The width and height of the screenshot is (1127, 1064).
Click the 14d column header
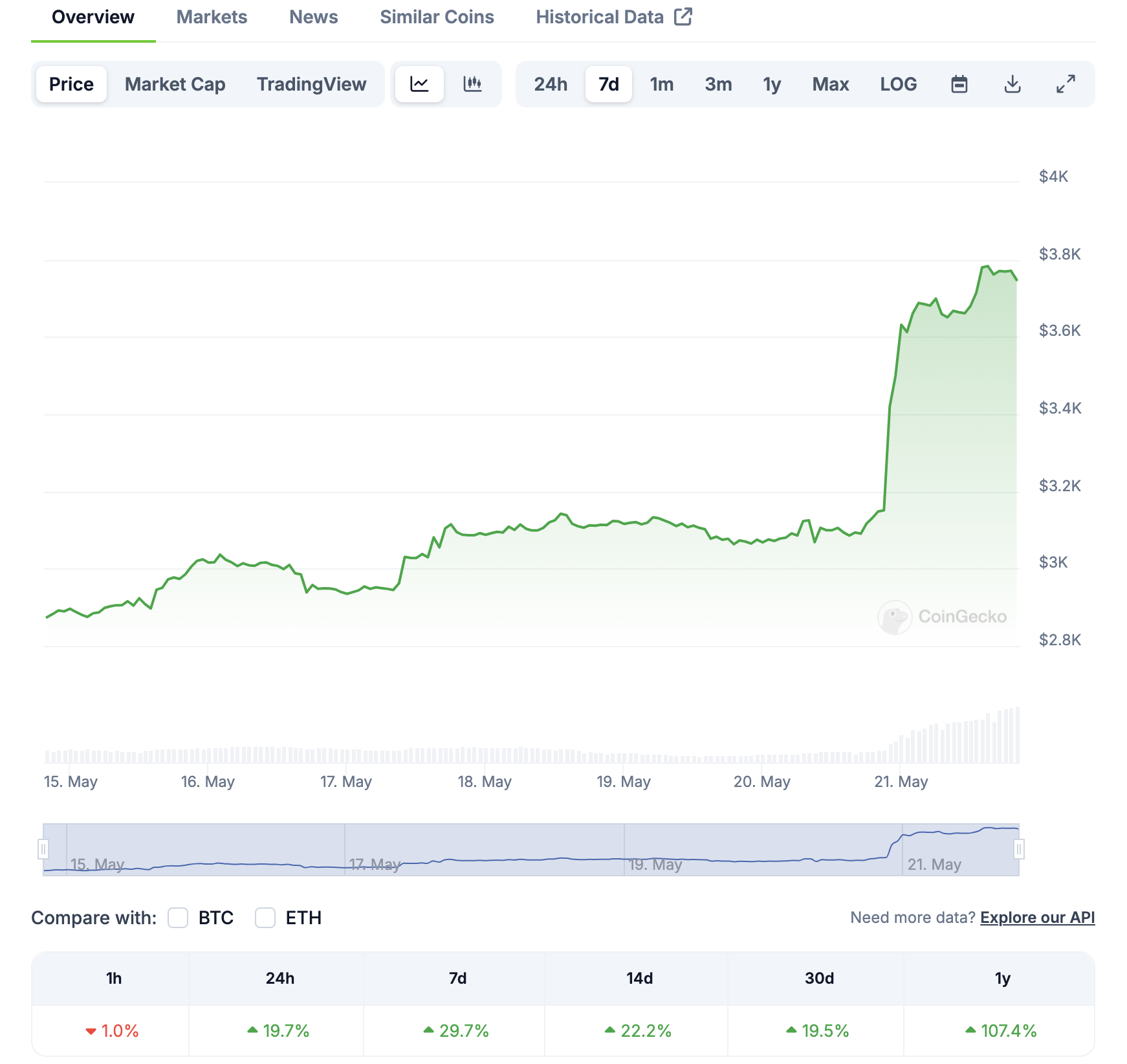(x=639, y=978)
